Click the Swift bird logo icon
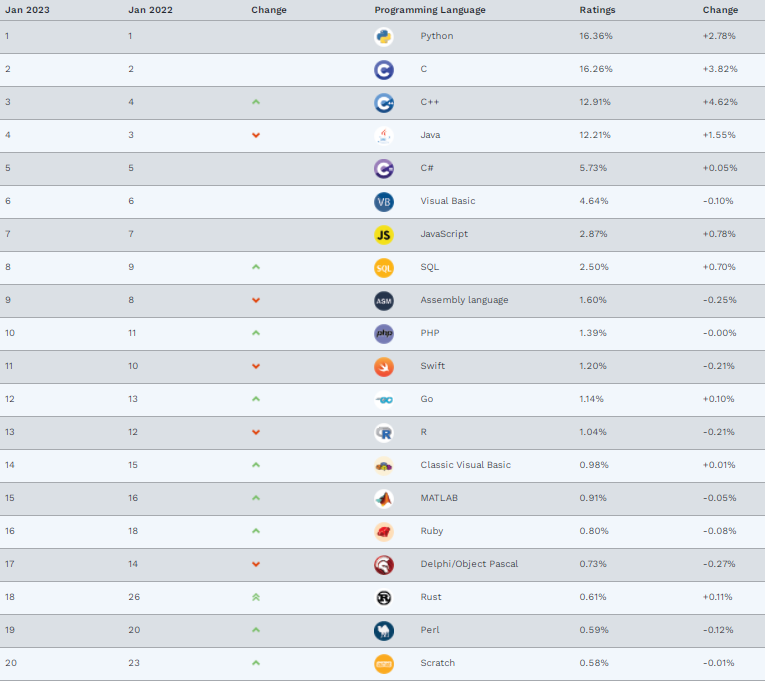 click(384, 367)
